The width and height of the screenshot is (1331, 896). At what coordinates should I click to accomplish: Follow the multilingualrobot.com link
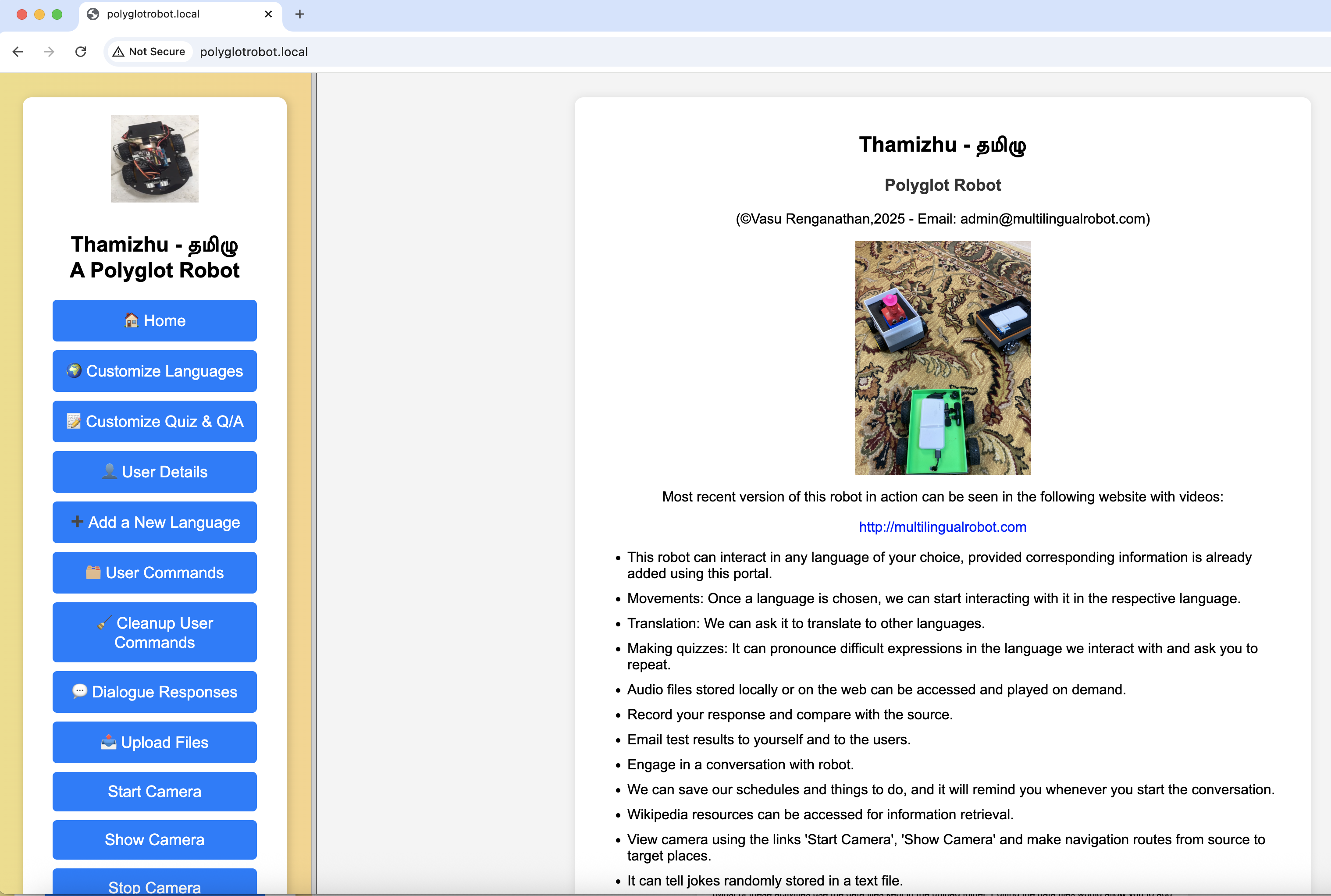point(942,527)
